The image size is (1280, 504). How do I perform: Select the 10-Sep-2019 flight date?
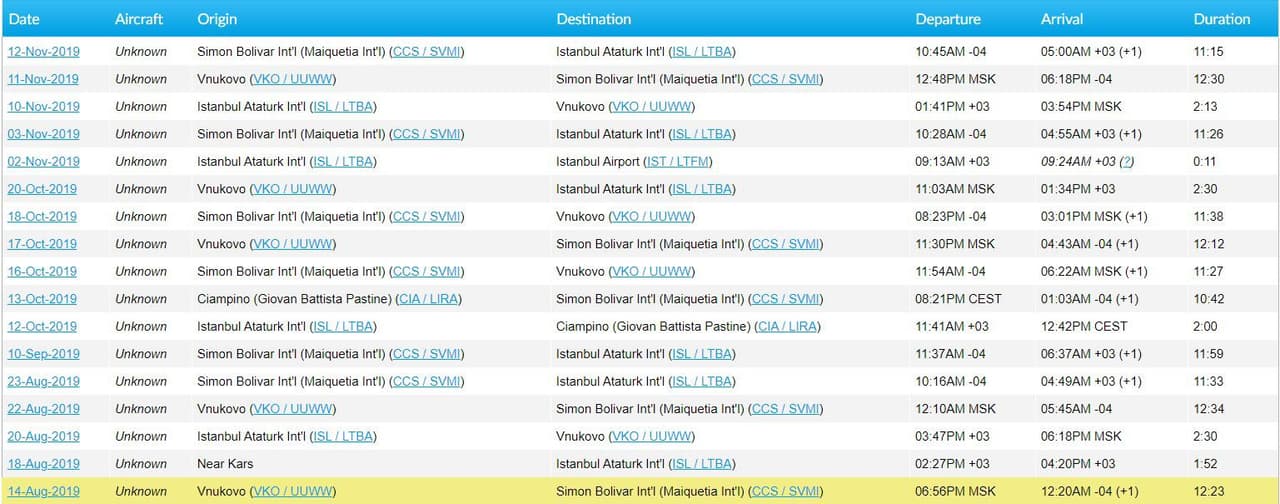point(43,354)
